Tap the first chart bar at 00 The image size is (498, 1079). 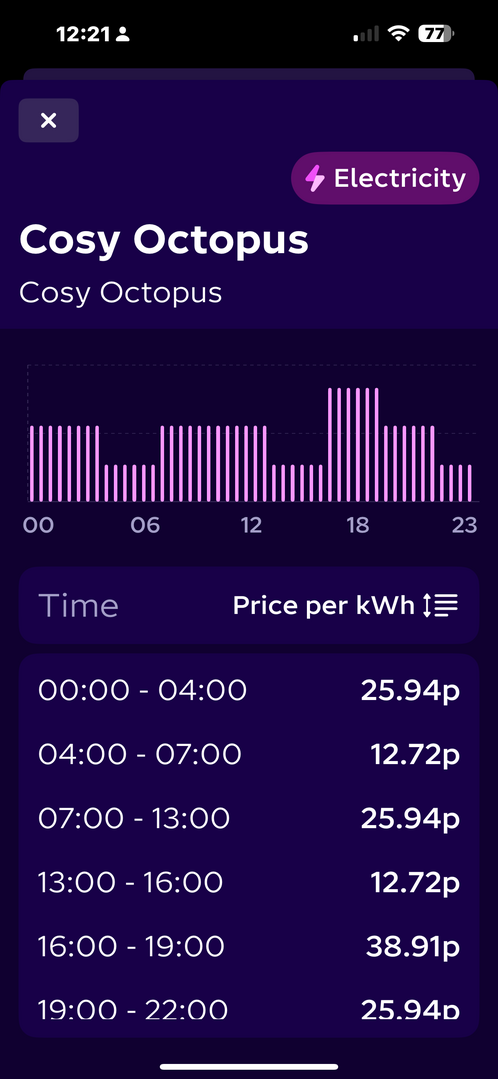32,464
